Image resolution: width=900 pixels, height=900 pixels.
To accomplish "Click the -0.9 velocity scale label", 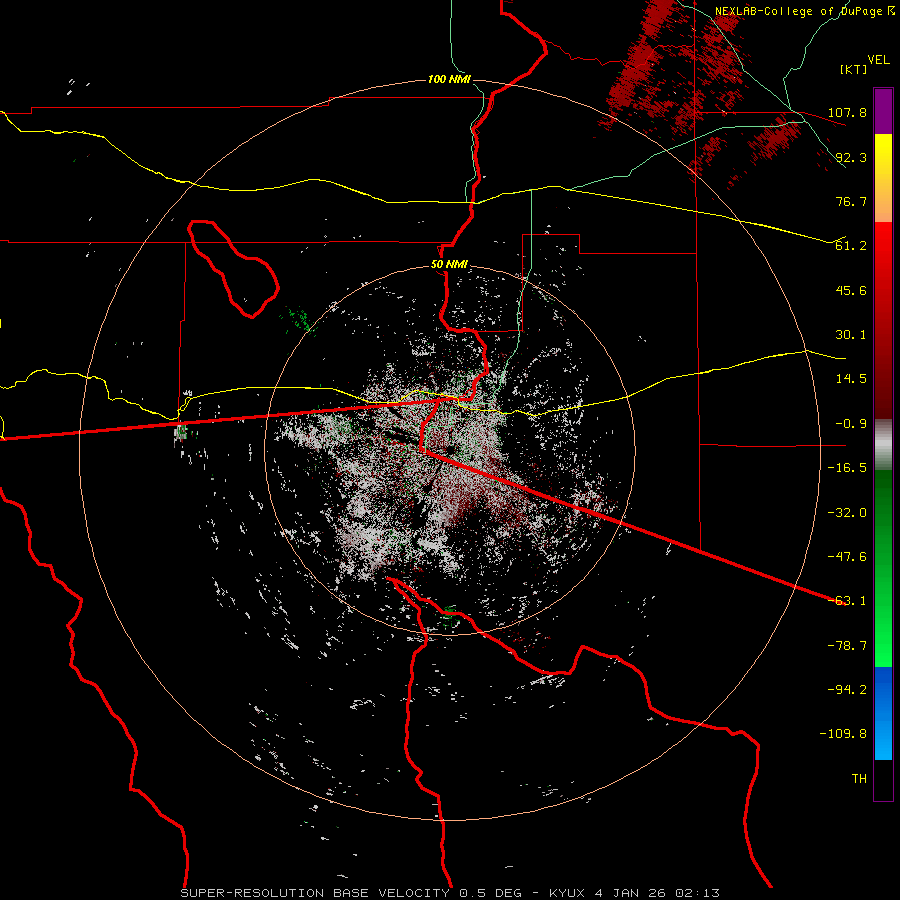I will point(851,424).
